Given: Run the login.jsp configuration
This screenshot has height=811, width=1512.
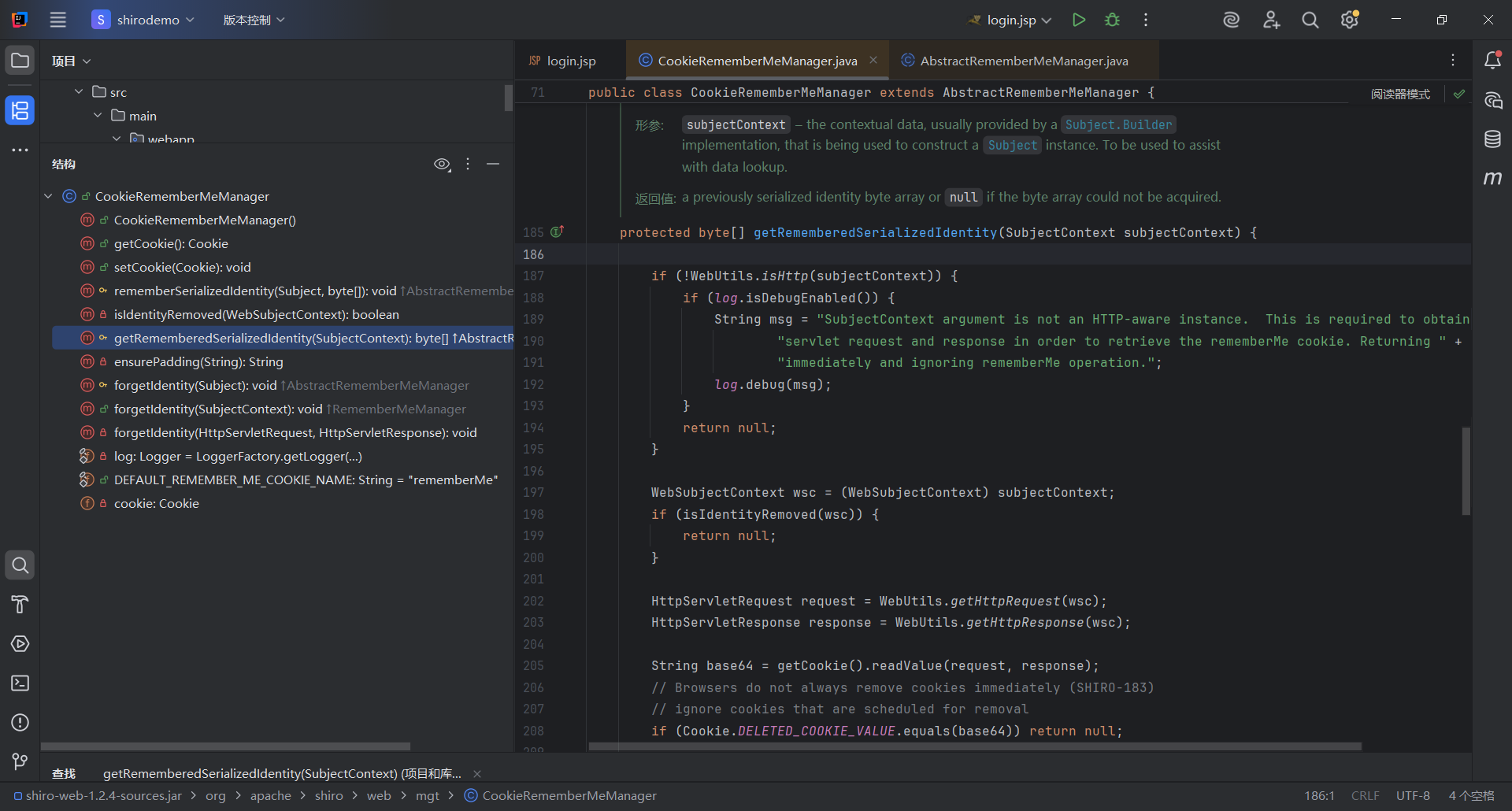Looking at the screenshot, I should (x=1078, y=20).
